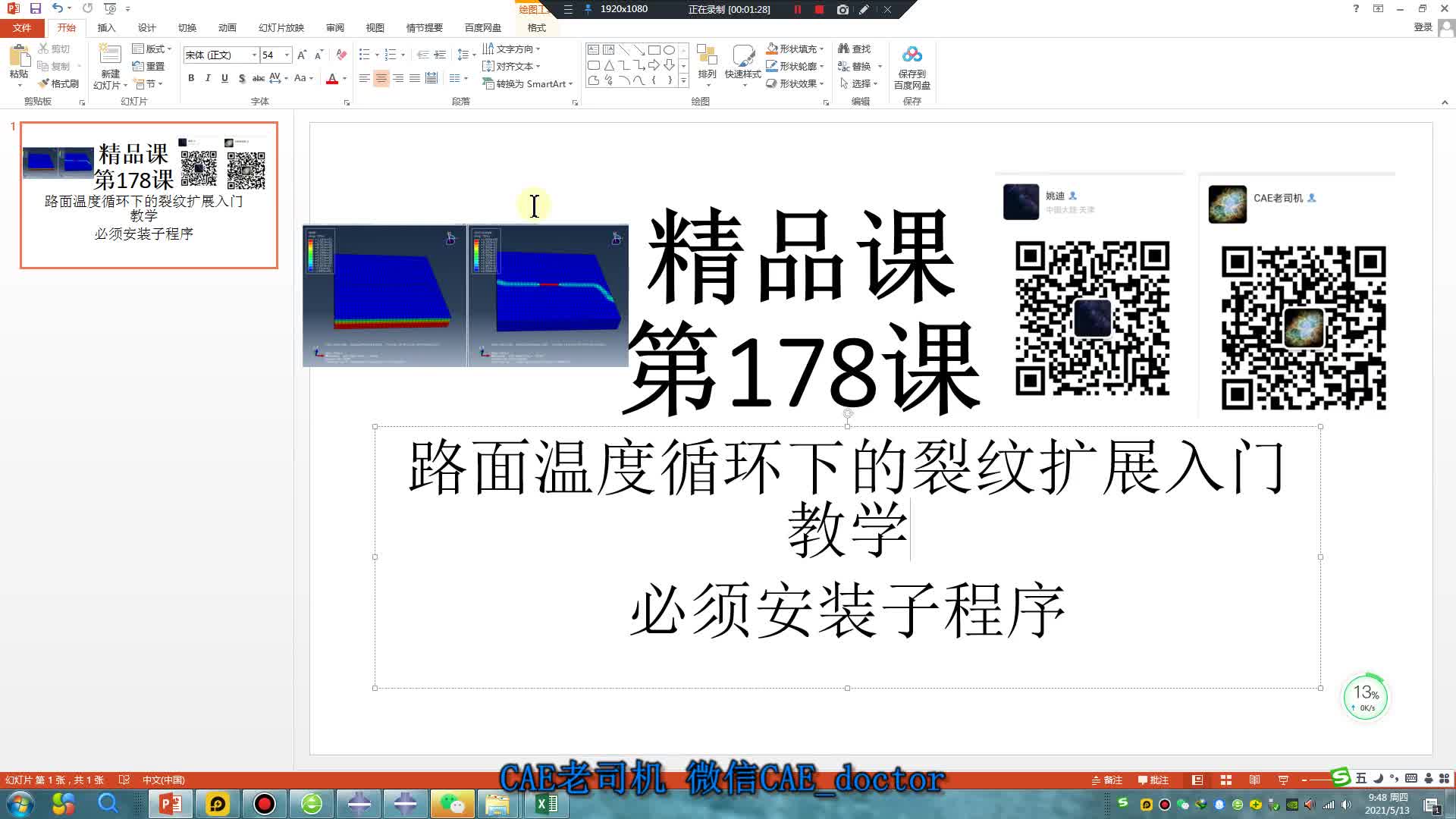Decrease the list indent level

[x=423, y=55]
